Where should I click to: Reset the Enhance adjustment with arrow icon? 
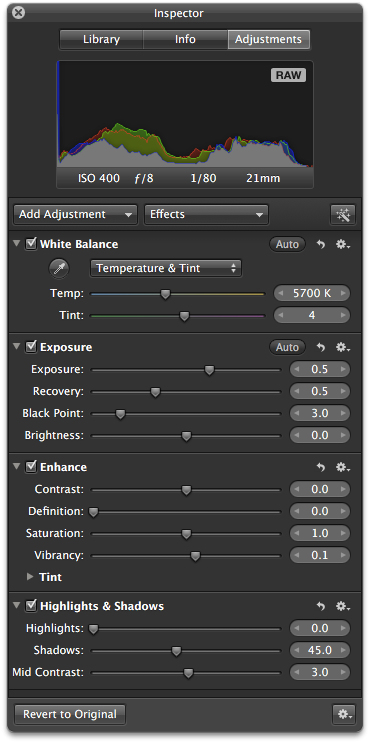tap(321, 467)
